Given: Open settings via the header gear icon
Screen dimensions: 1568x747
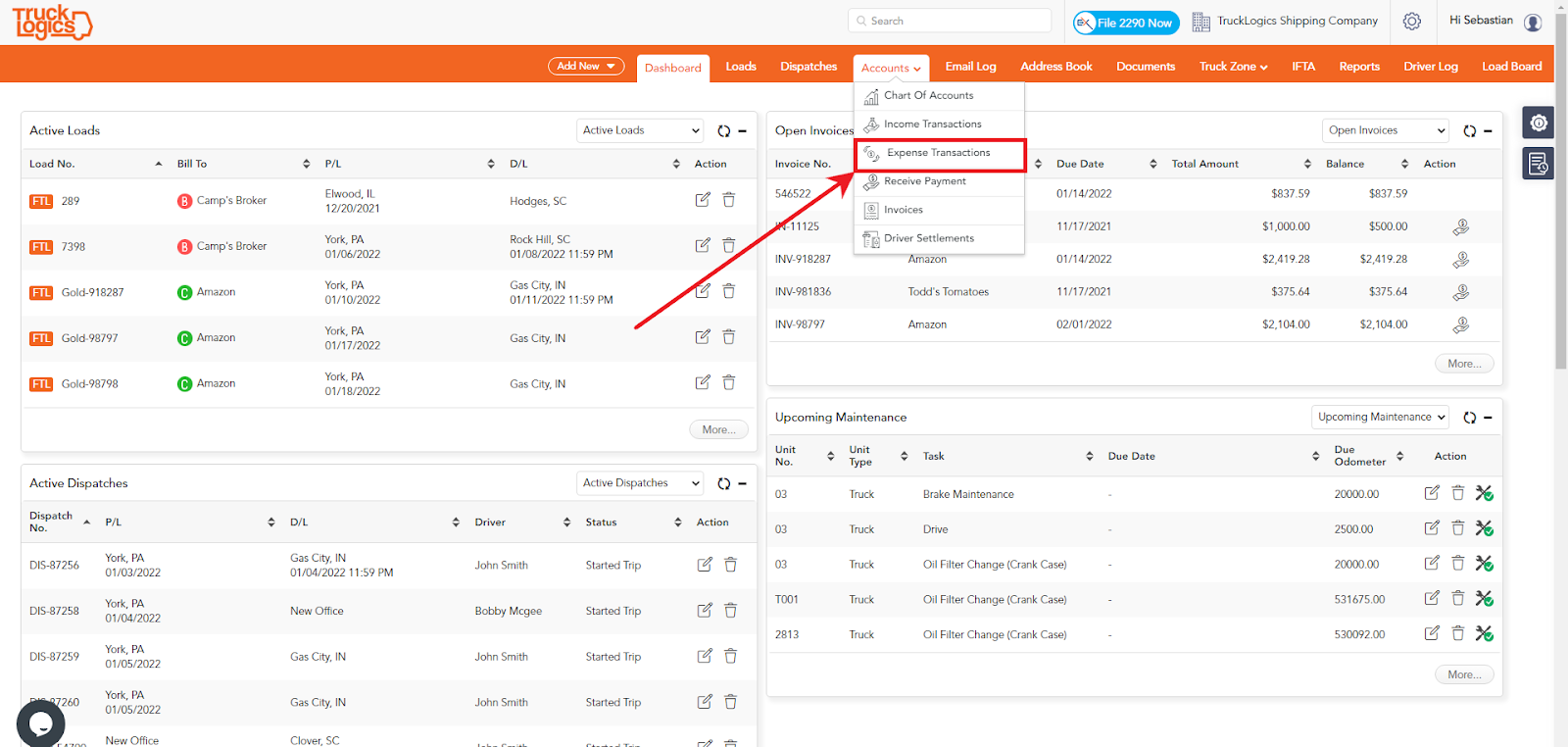Looking at the screenshot, I should point(1412,21).
